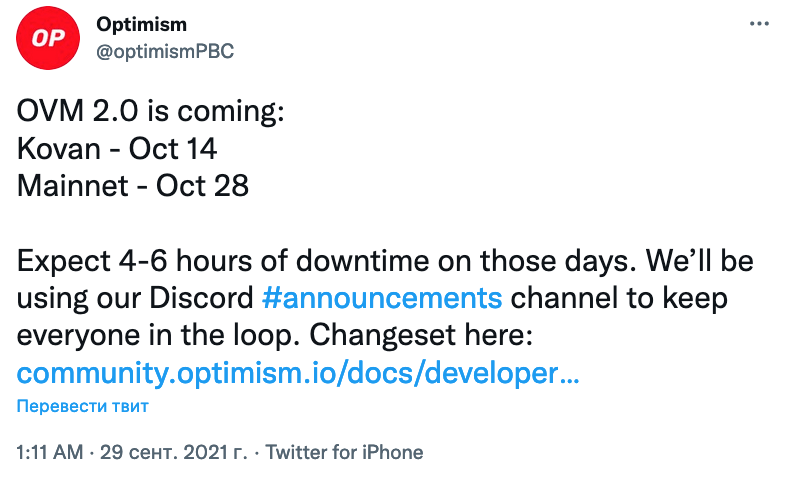Click the 'channel to keep' text
Viewport: 788px width, 482px height.
click(x=619, y=298)
